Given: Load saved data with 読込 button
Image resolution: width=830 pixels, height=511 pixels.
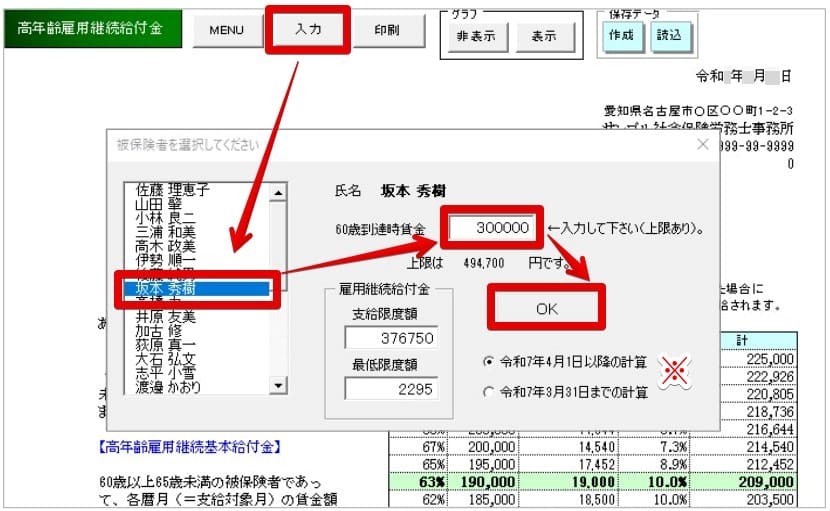Looking at the screenshot, I should [670, 36].
